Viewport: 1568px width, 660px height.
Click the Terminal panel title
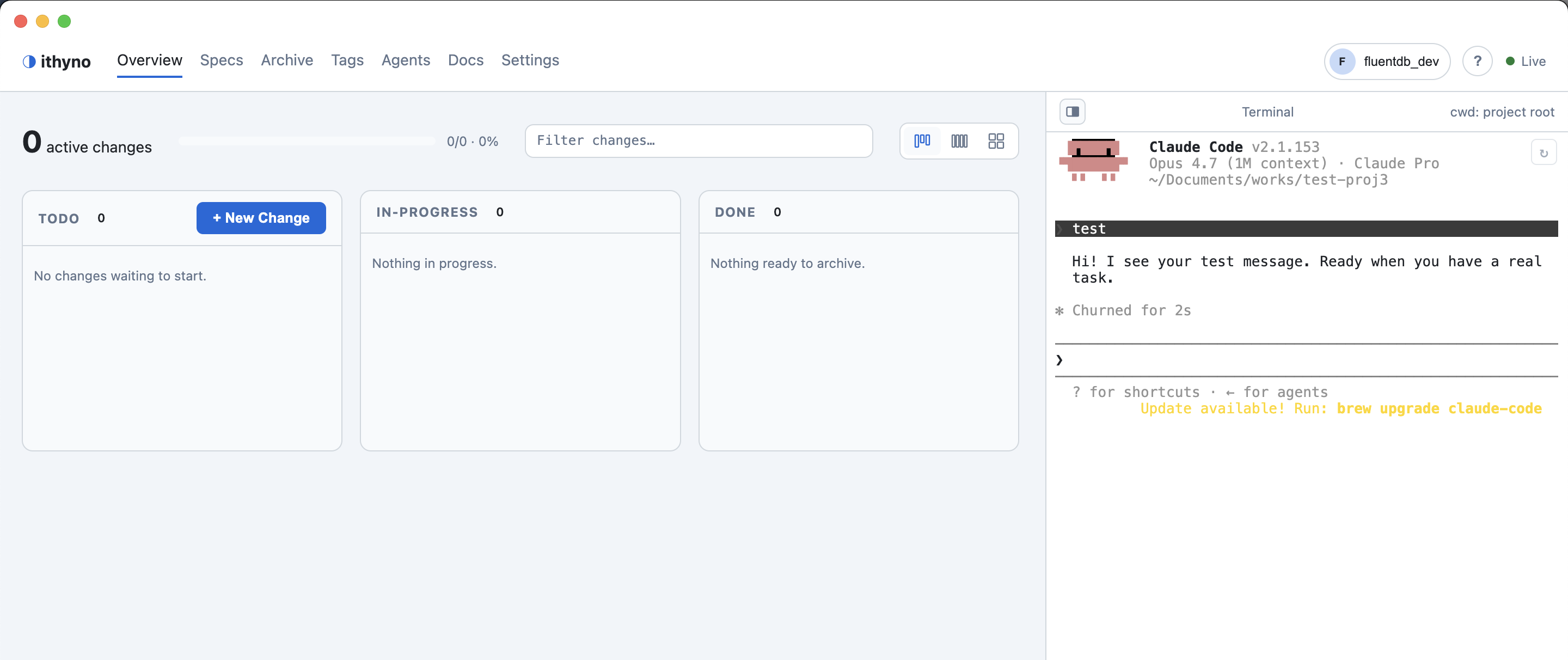pos(1267,112)
